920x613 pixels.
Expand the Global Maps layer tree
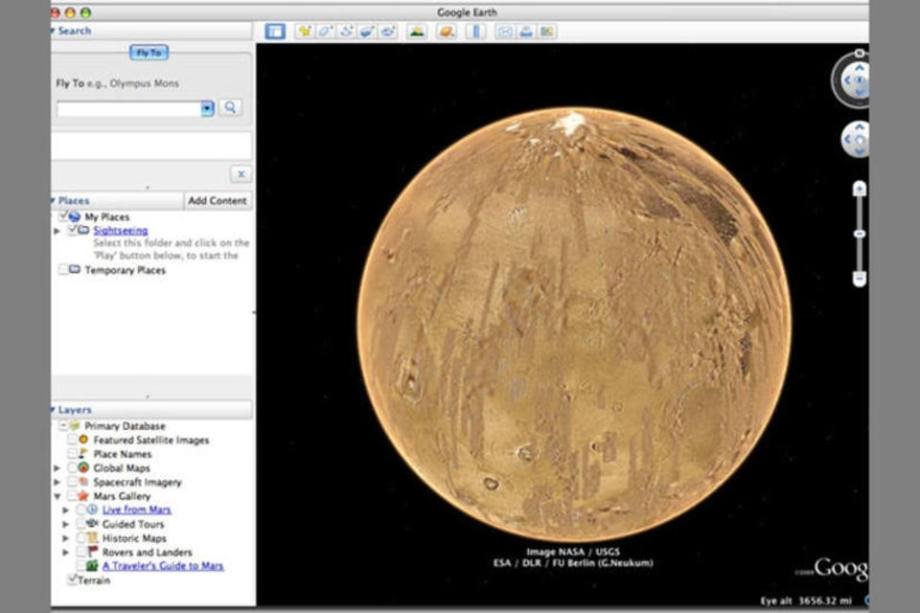pos(57,468)
